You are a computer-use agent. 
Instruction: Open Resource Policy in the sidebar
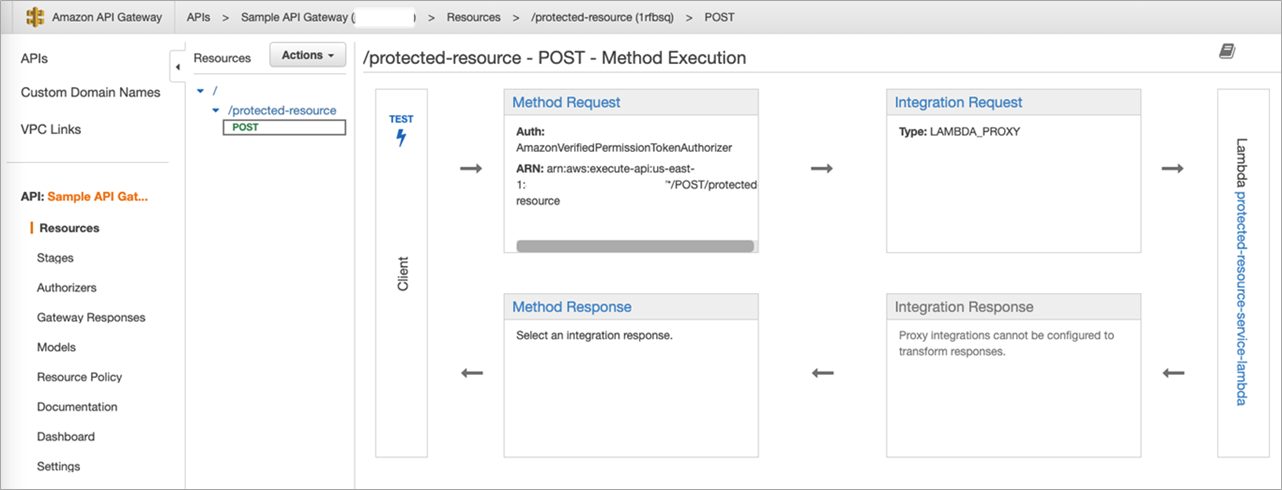point(79,377)
